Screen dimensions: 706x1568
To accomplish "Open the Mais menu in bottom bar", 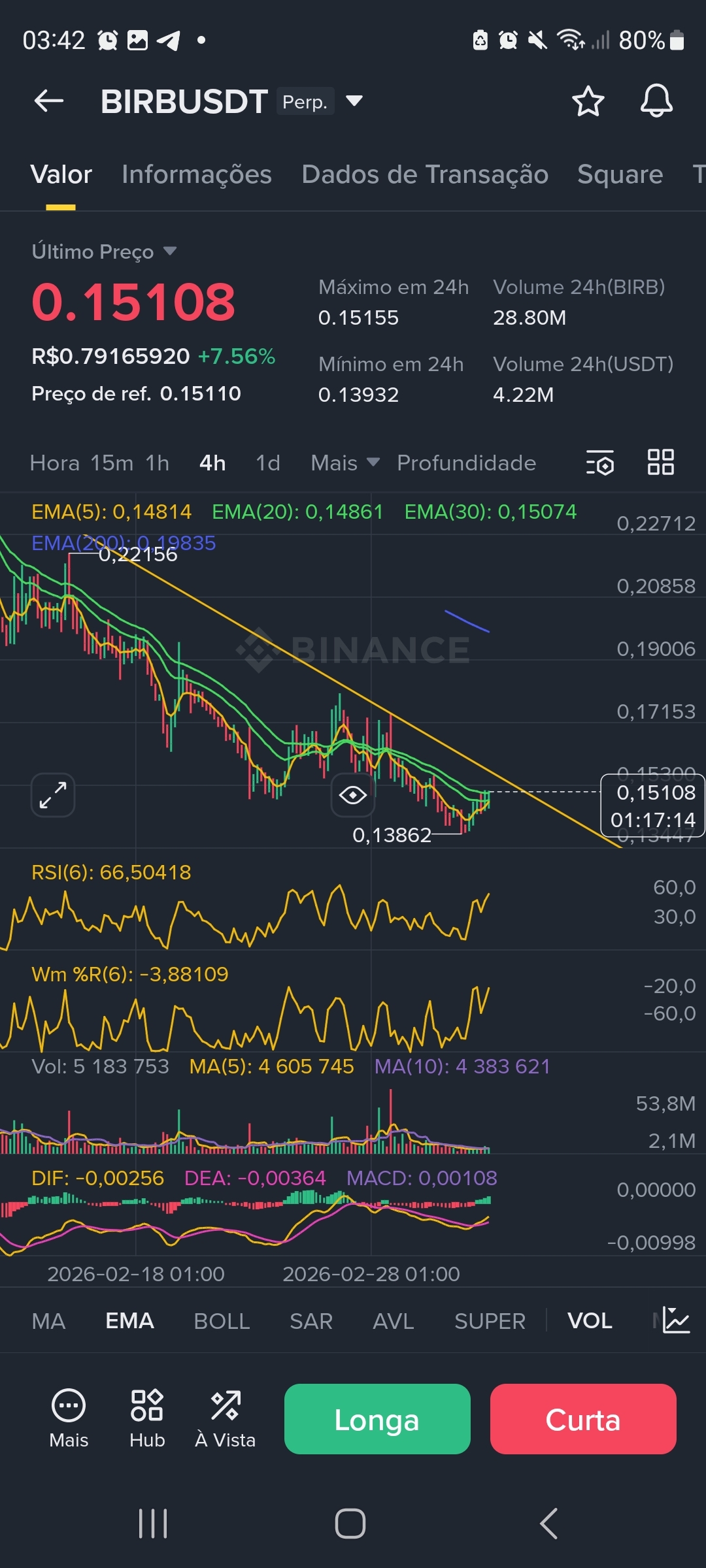I will [x=69, y=1419].
